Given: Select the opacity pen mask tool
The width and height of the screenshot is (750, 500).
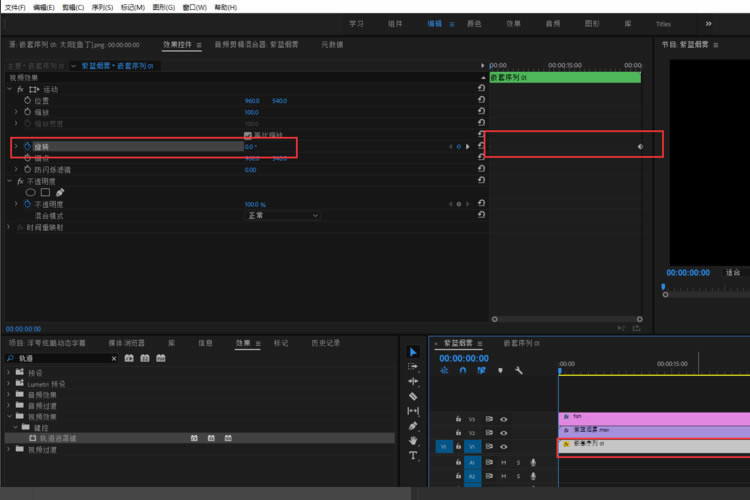Looking at the screenshot, I should [x=60, y=192].
